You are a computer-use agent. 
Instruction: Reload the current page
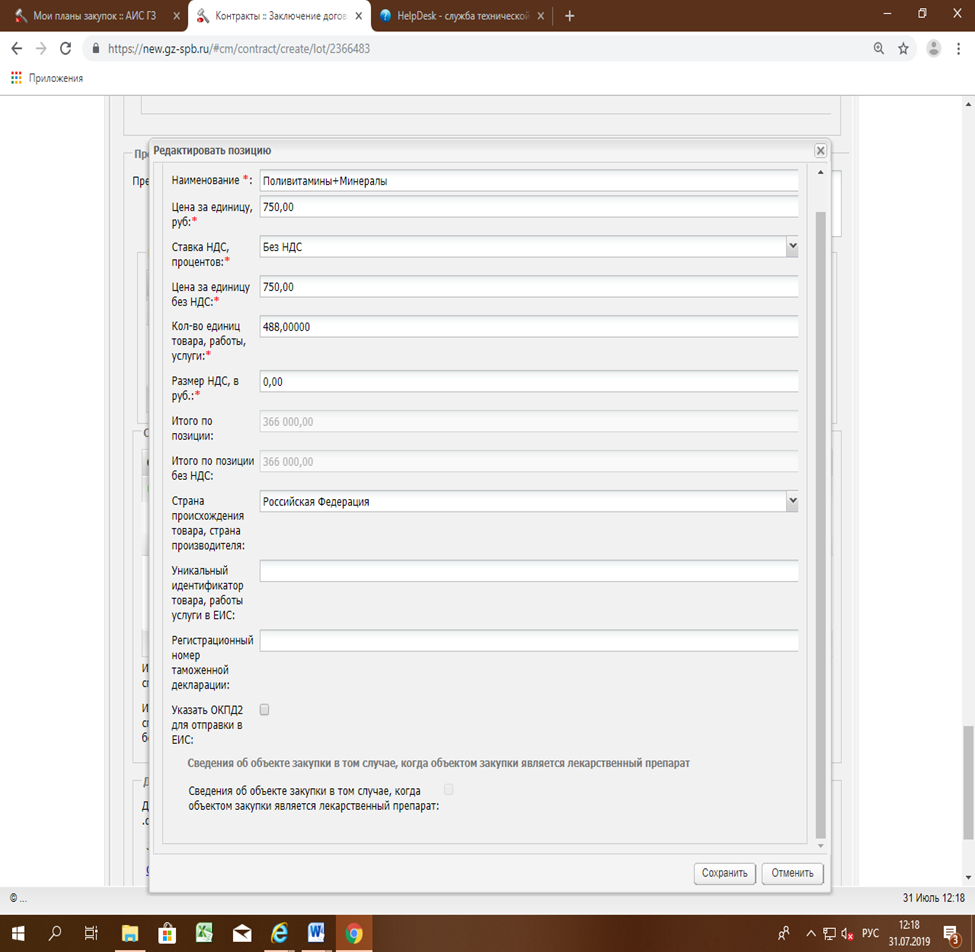65,49
